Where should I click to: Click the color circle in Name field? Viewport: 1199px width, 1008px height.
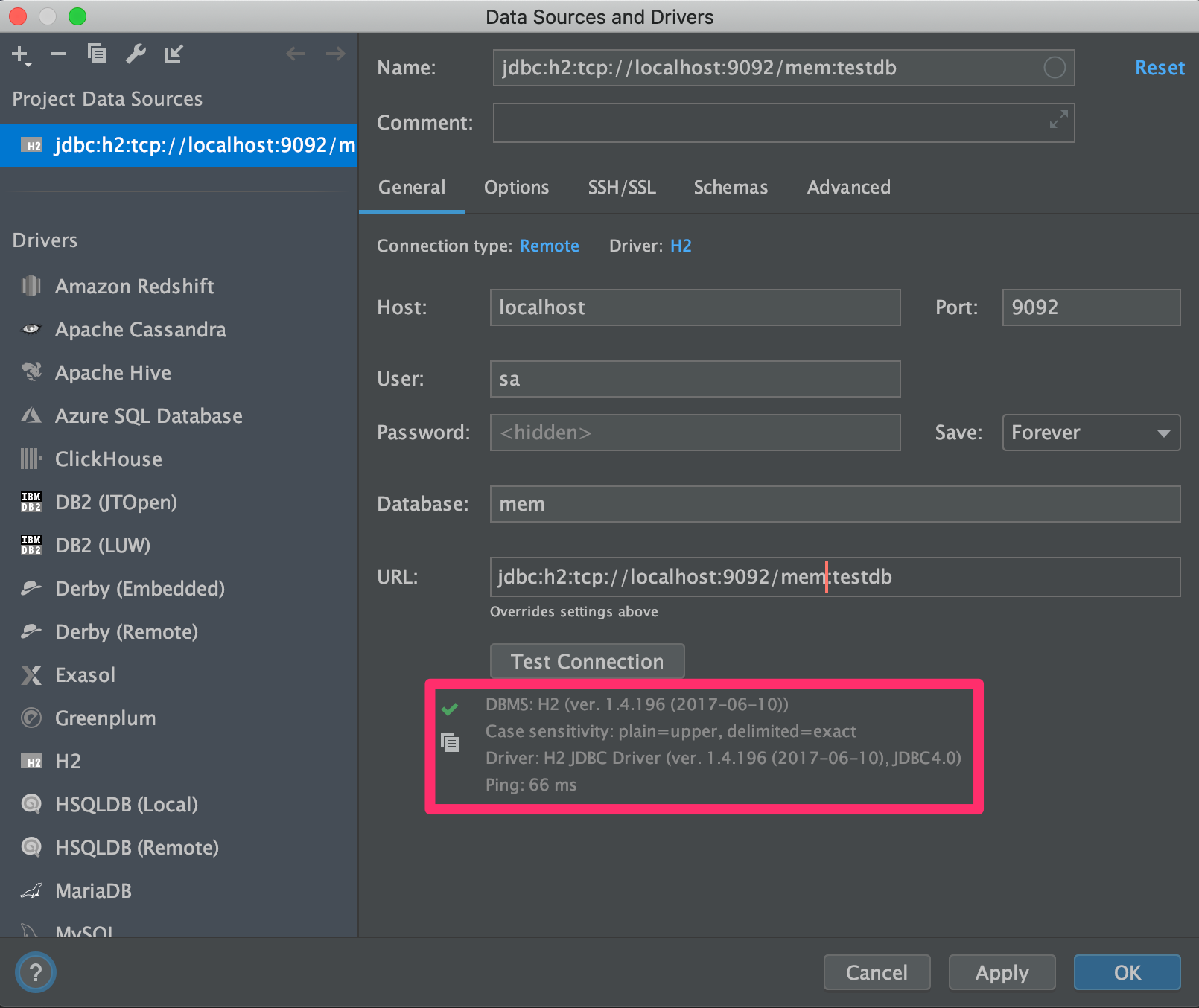click(1054, 68)
